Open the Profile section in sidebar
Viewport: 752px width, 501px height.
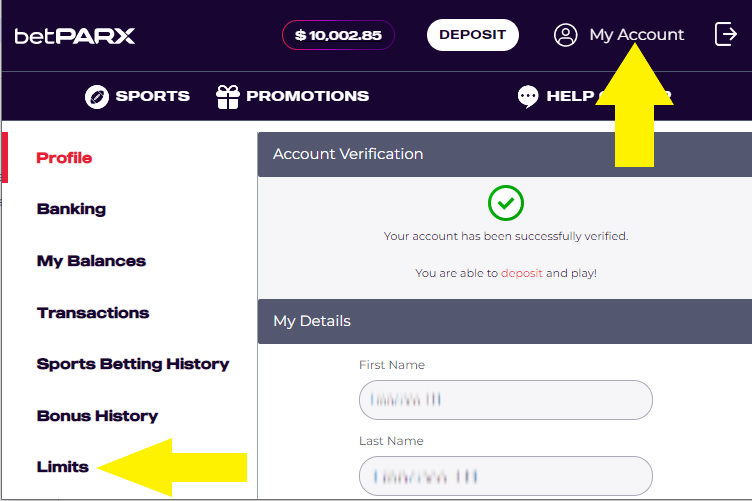pos(64,158)
